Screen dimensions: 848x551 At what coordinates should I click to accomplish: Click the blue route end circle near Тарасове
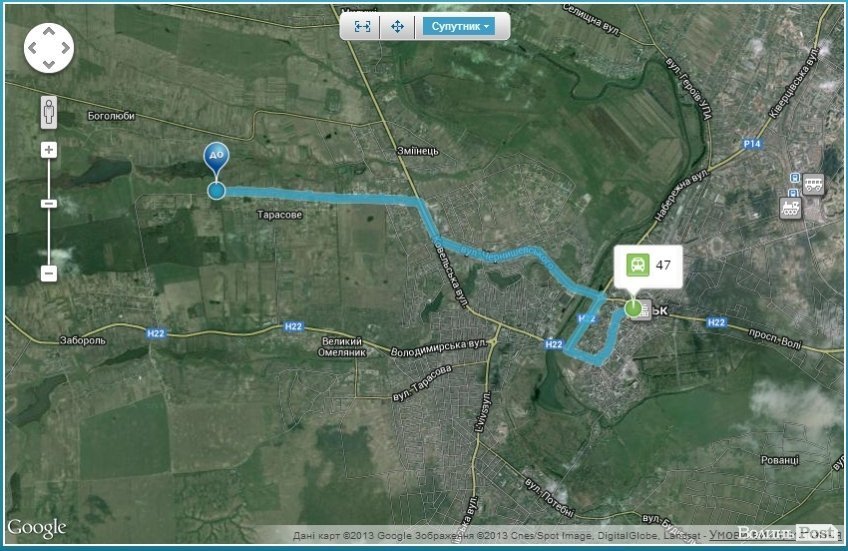pyautogui.click(x=216, y=190)
